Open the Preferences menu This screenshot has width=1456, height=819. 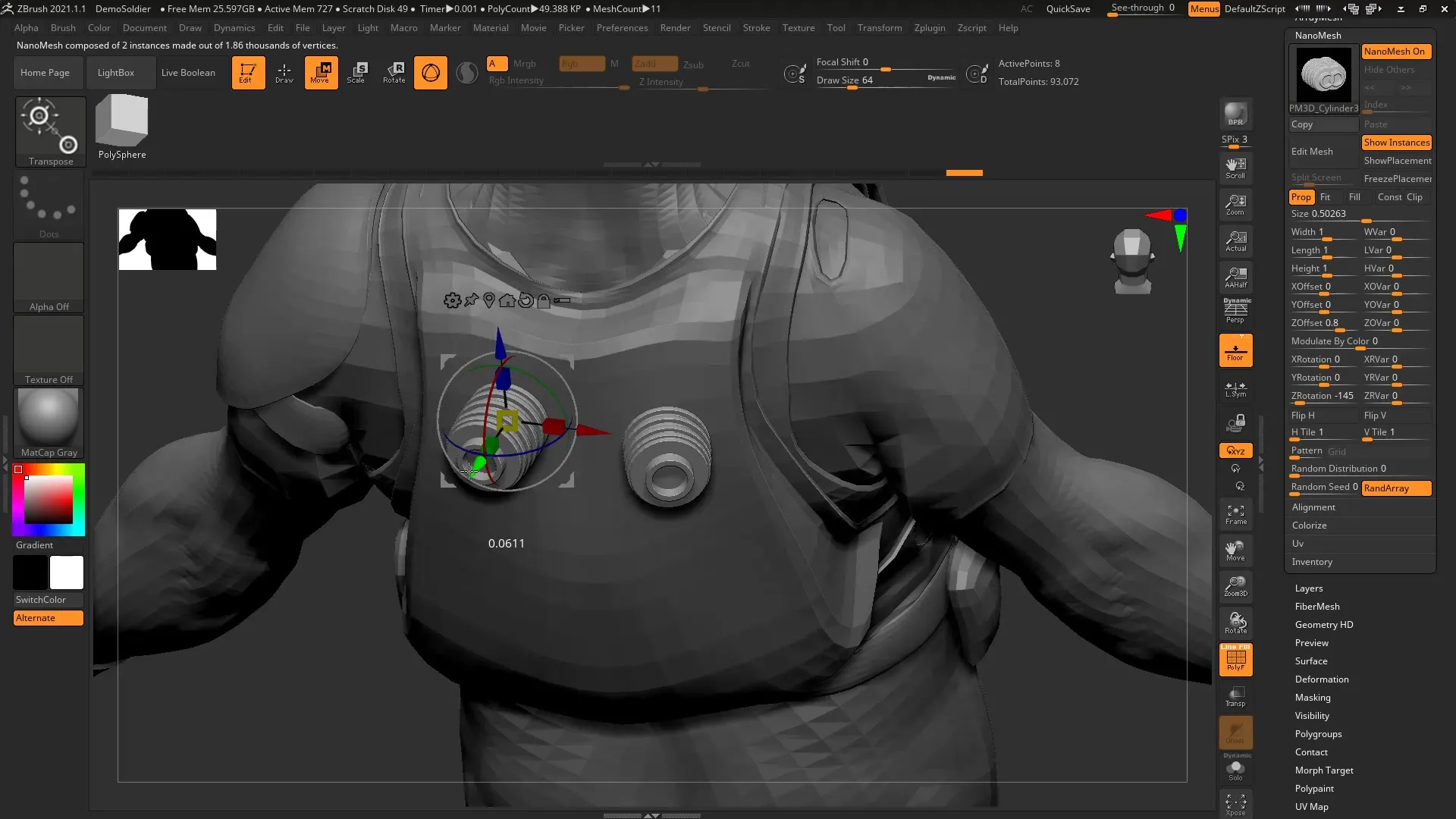click(622, 28)
